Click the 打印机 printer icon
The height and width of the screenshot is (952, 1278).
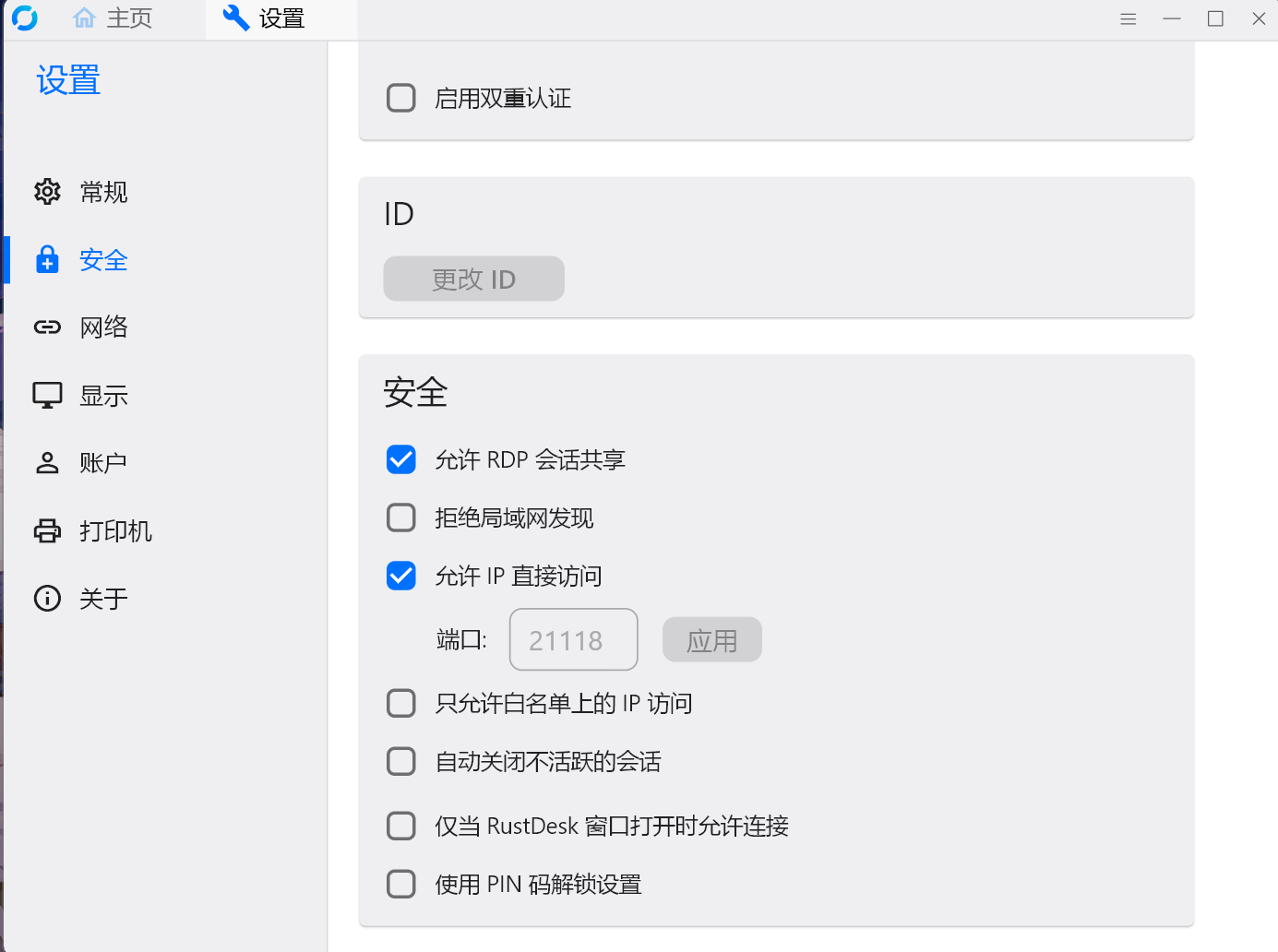point(47,530)
